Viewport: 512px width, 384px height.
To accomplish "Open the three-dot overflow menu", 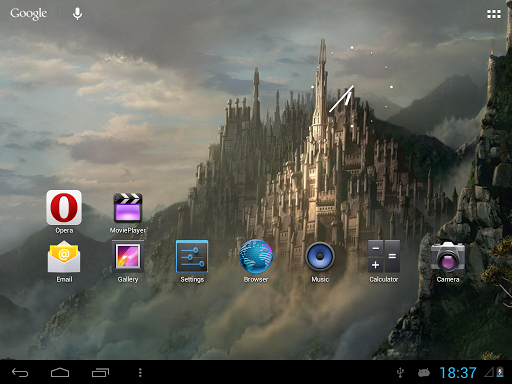I will 140,372.
